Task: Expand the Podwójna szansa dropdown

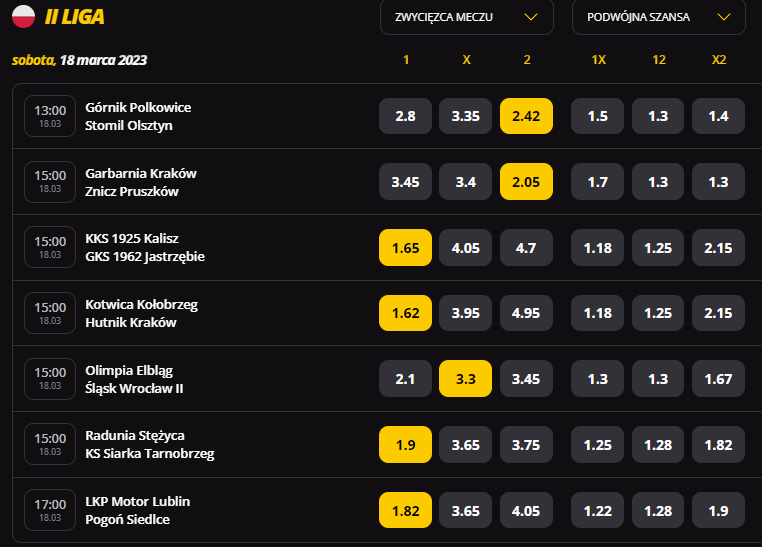Action: point(658,17)
